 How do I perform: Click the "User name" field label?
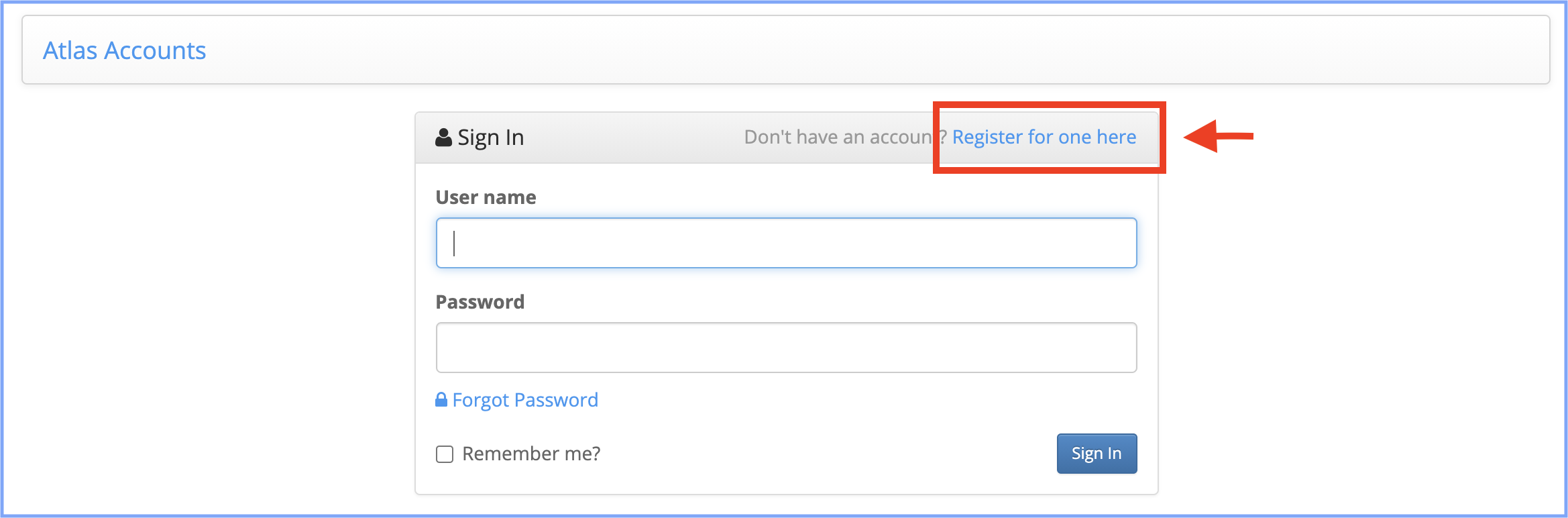click(x=486, y=197)
